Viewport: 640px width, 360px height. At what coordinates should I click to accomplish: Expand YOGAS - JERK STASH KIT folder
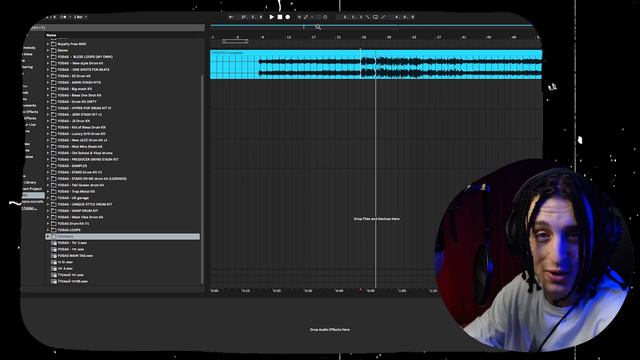coord(48,115)
